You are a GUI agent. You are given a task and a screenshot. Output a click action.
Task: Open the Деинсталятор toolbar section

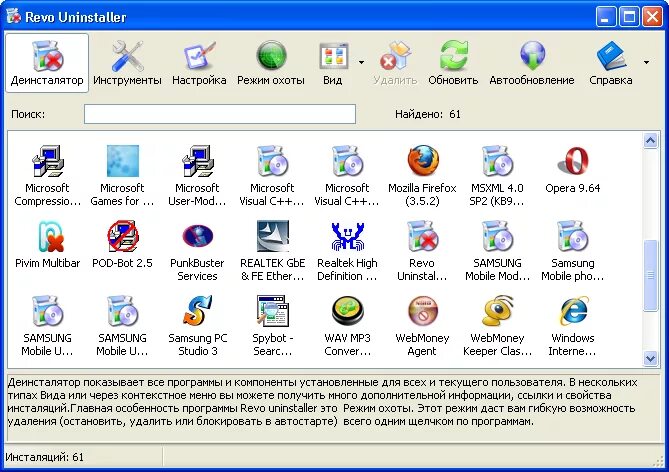pyautogui.click(x=47, y=63)
